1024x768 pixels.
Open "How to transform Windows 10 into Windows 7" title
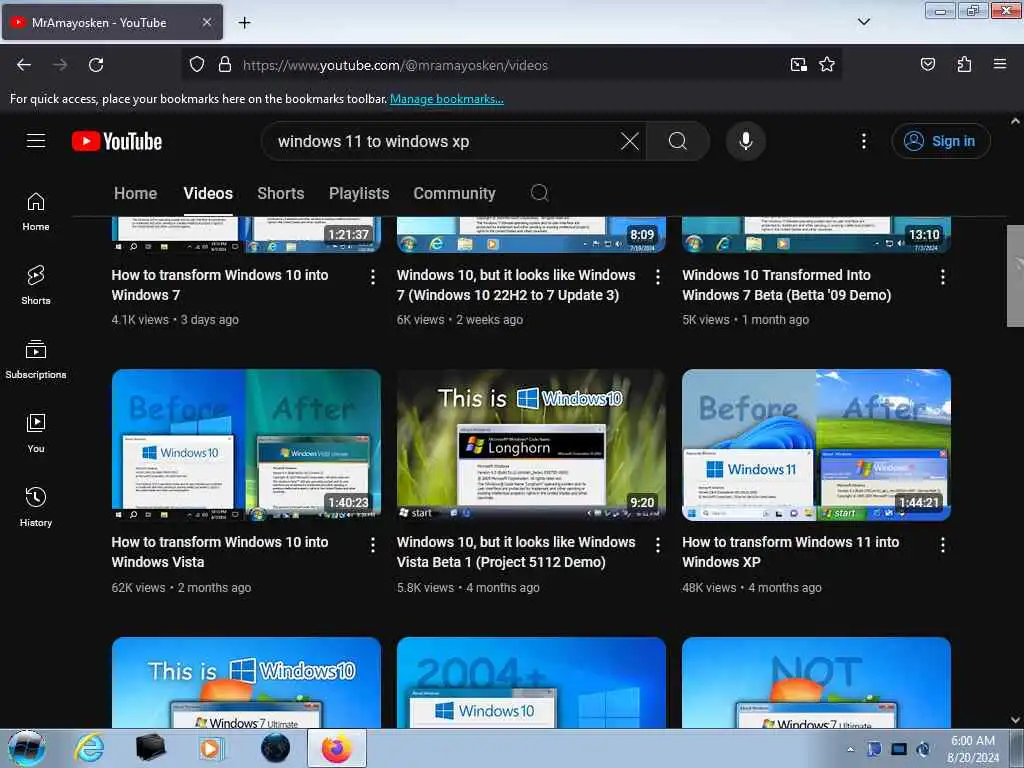pyautogui.click(x=219, y=285)
